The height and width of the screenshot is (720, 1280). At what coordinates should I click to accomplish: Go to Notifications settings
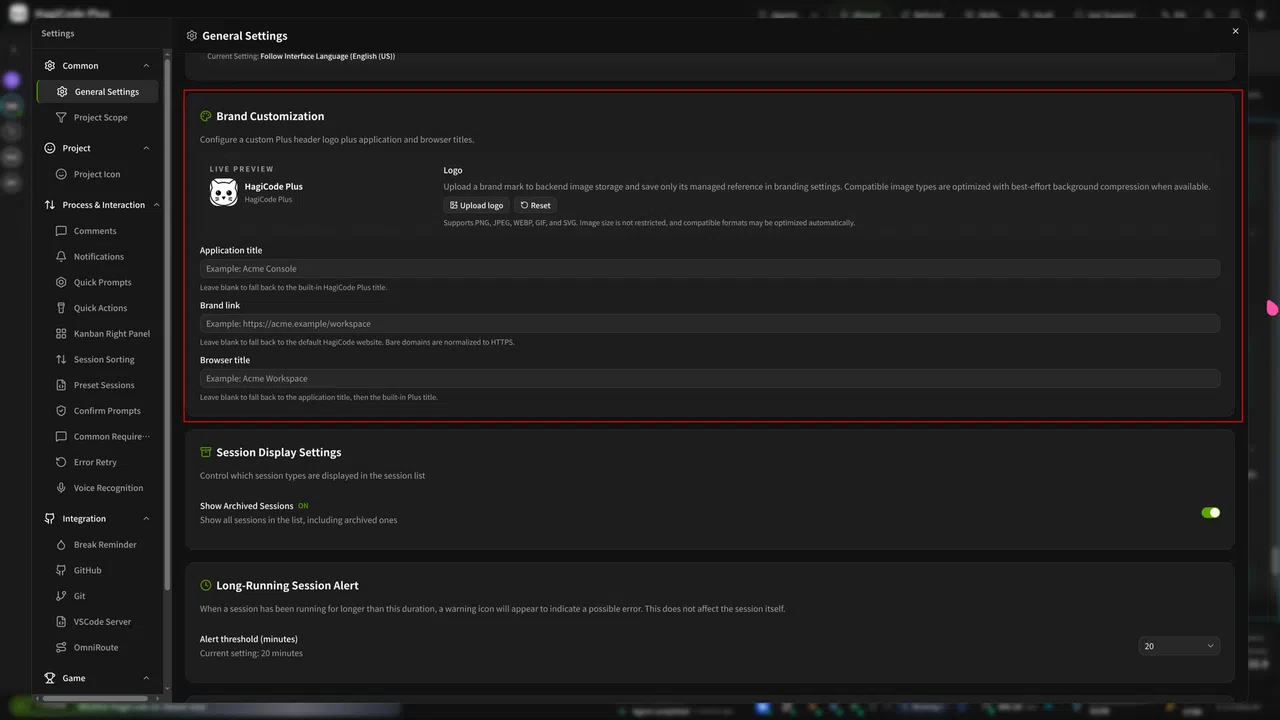[x=98, y=257]
